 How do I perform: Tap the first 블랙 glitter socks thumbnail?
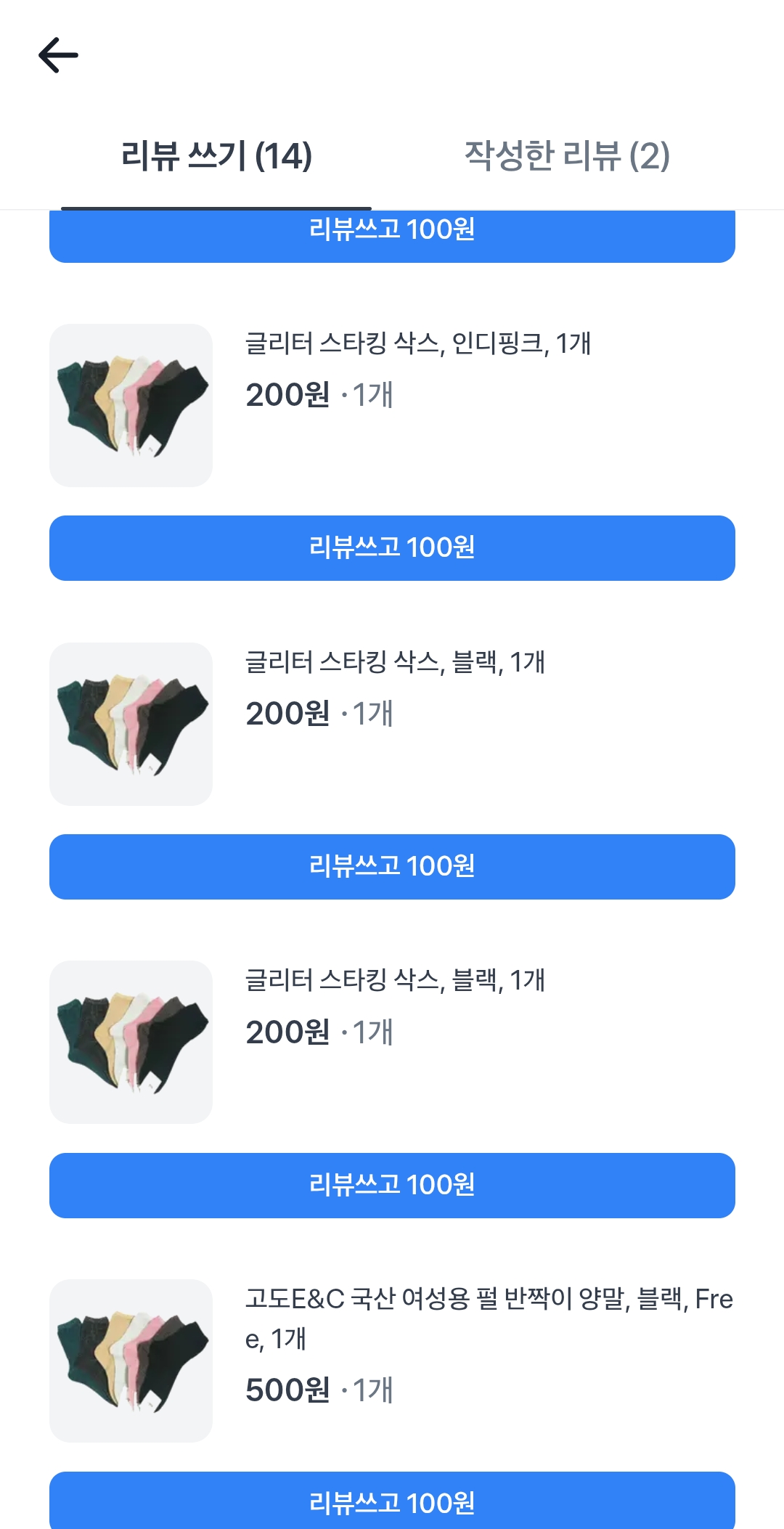coord(131,724)
